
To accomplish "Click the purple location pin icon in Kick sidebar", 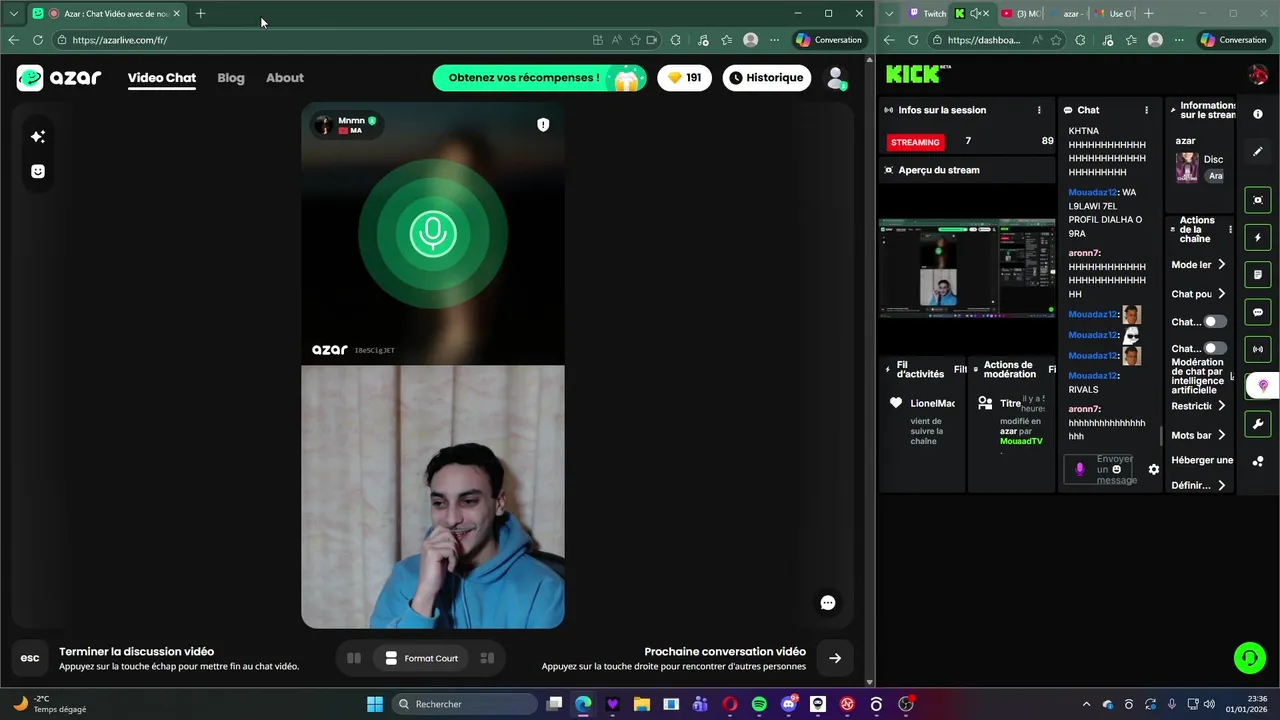I will [x=1262, y=386].
